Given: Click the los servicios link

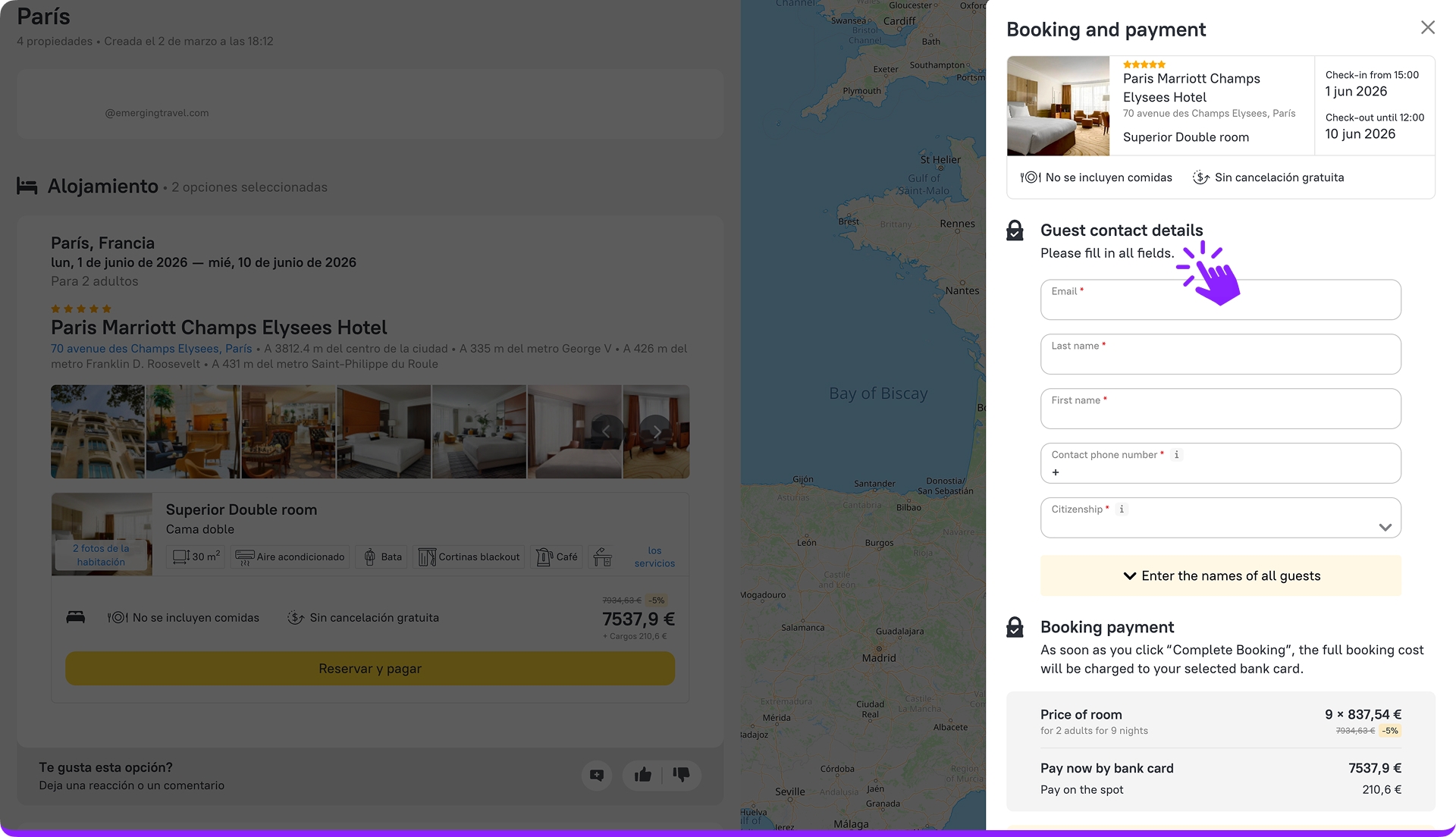Looking at the screenshot, I should (654, 557).
